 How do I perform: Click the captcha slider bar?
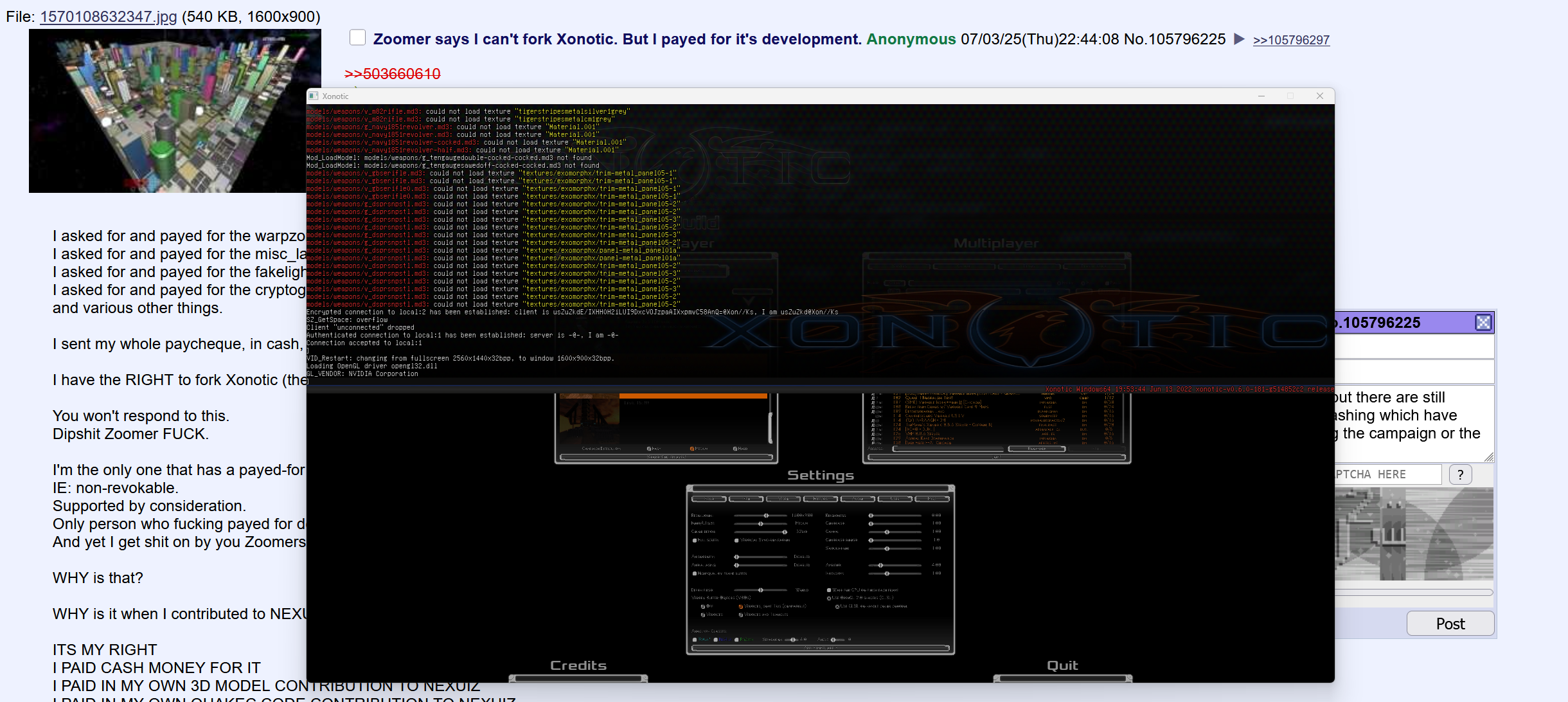point(1414,592)
